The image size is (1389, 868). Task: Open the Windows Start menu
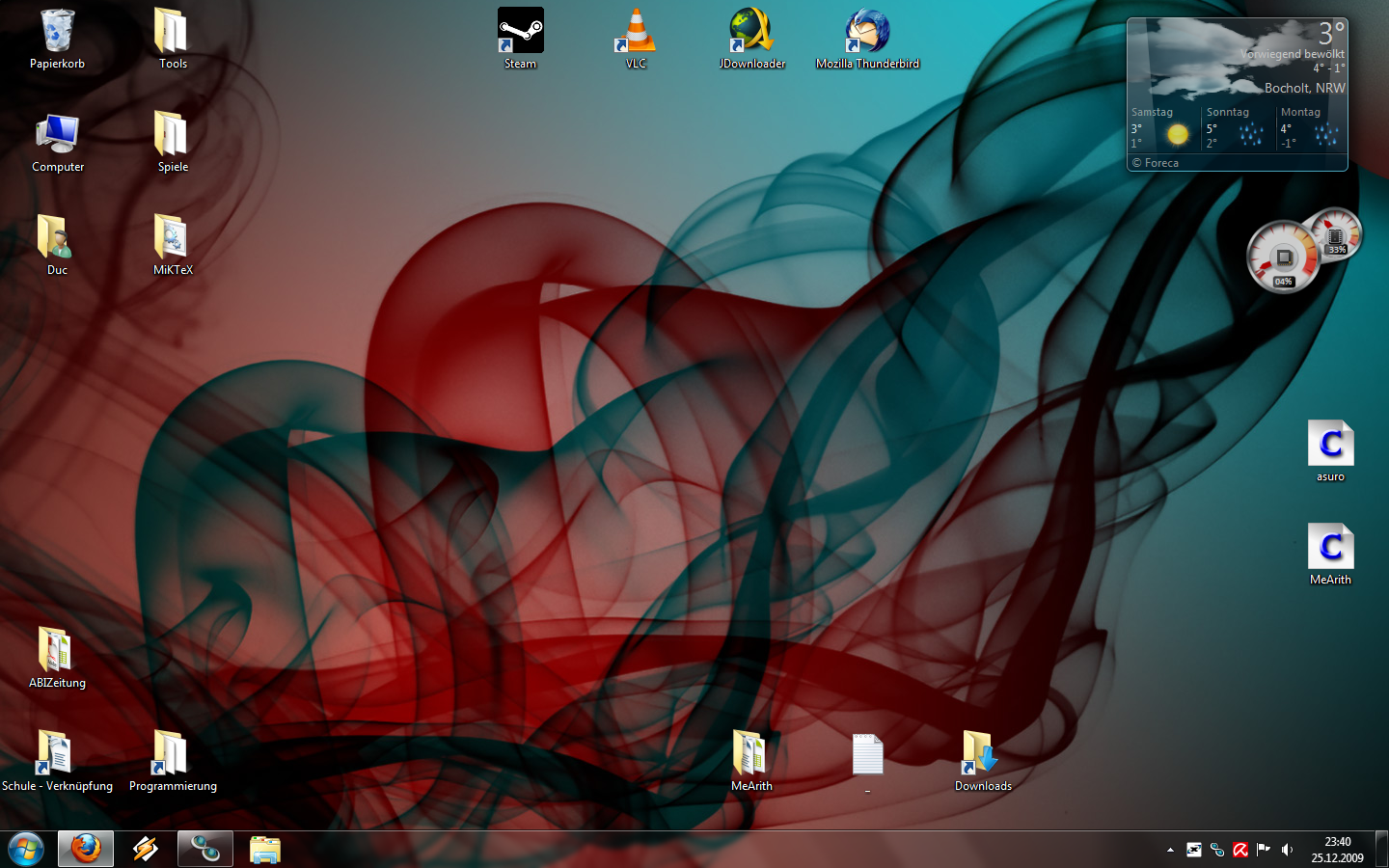click(26, 849)
